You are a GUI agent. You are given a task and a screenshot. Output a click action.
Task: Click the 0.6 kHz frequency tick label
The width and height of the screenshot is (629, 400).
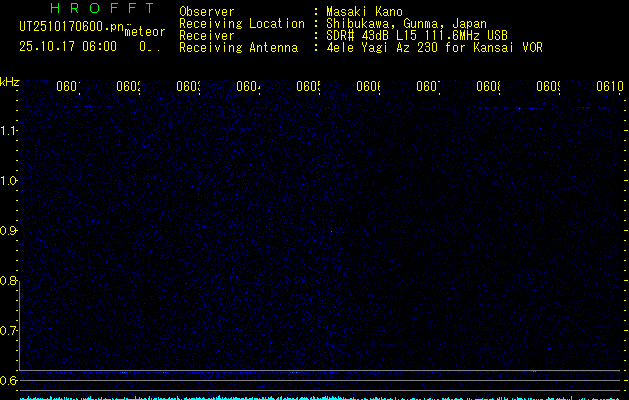point(8,380)
